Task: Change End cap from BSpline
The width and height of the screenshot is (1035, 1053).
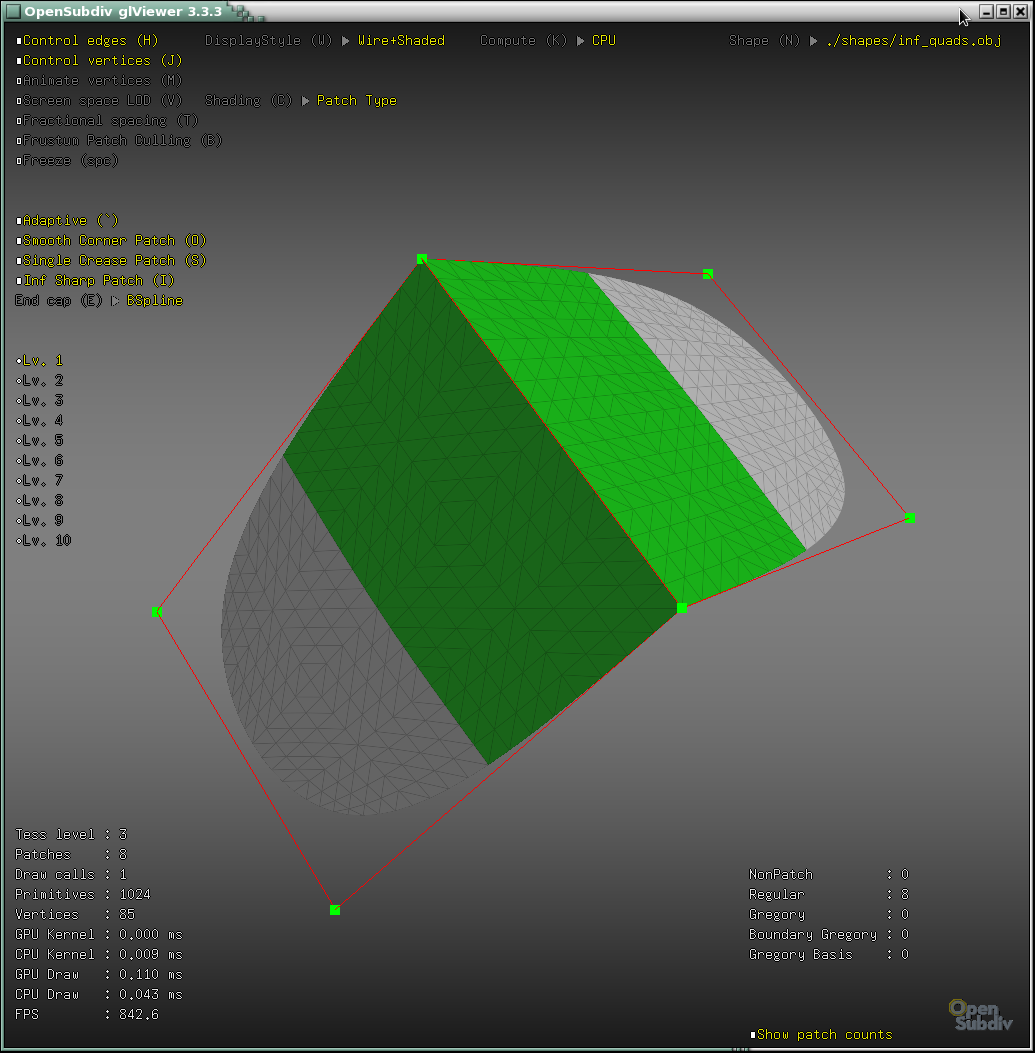Action: tap(155, 300)
